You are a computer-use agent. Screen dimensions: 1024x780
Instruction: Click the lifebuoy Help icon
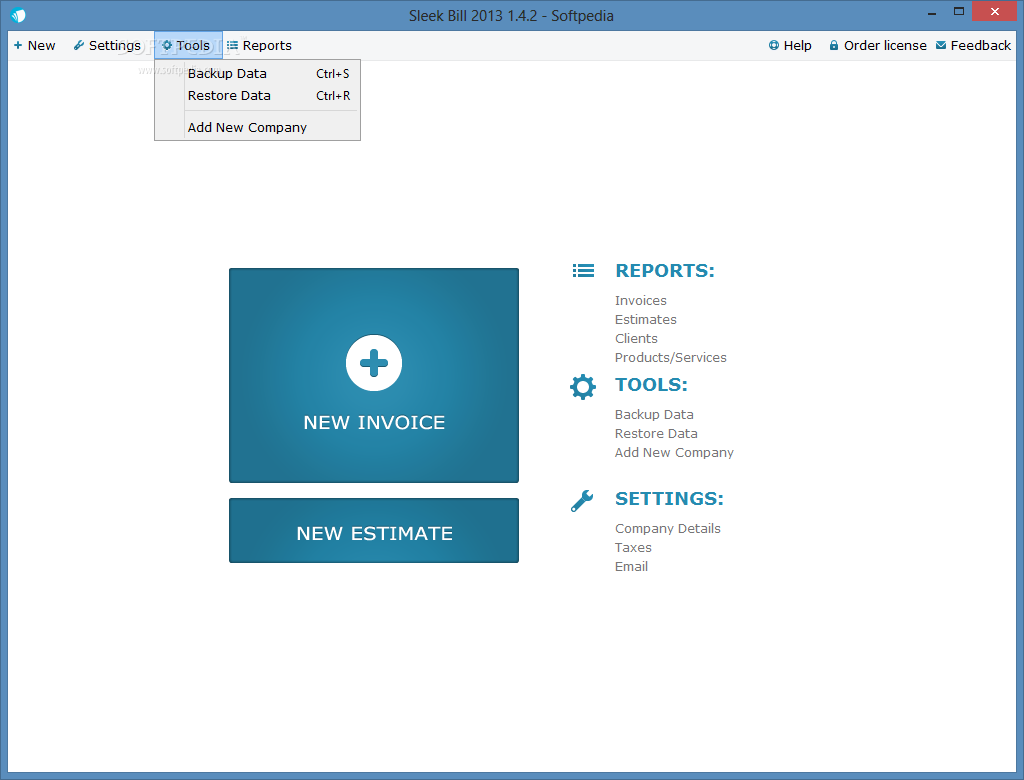[x=774, y=45]
